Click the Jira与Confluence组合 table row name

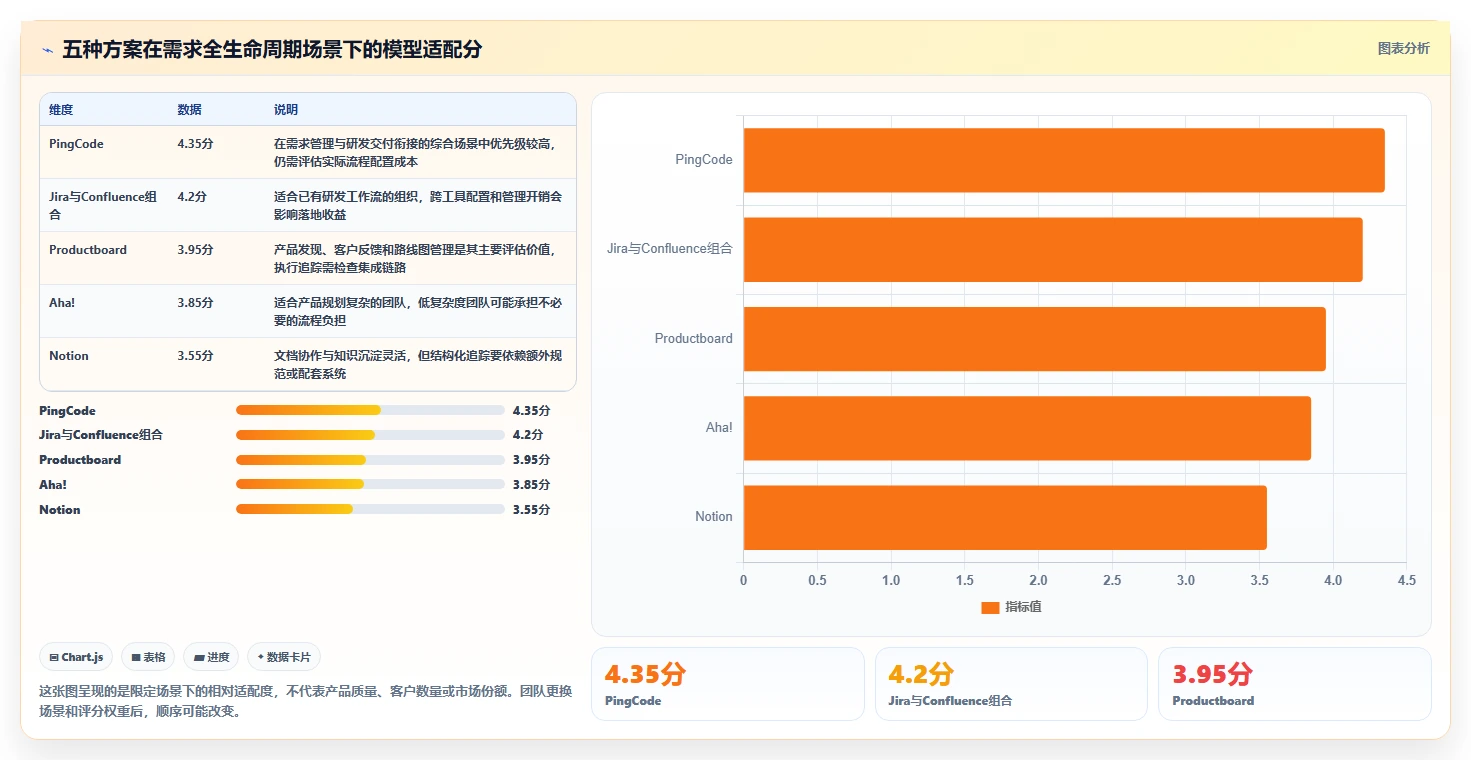point(103,205)
